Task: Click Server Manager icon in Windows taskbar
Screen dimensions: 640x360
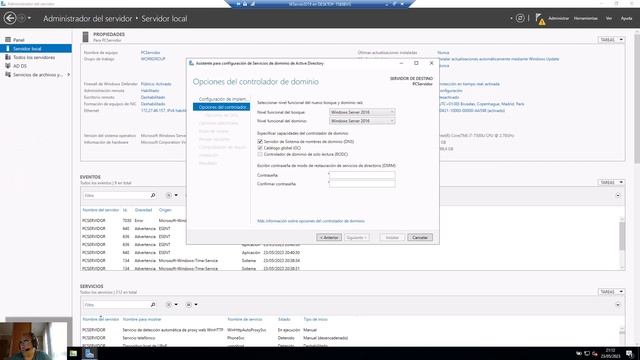Action: pos(89,353)
